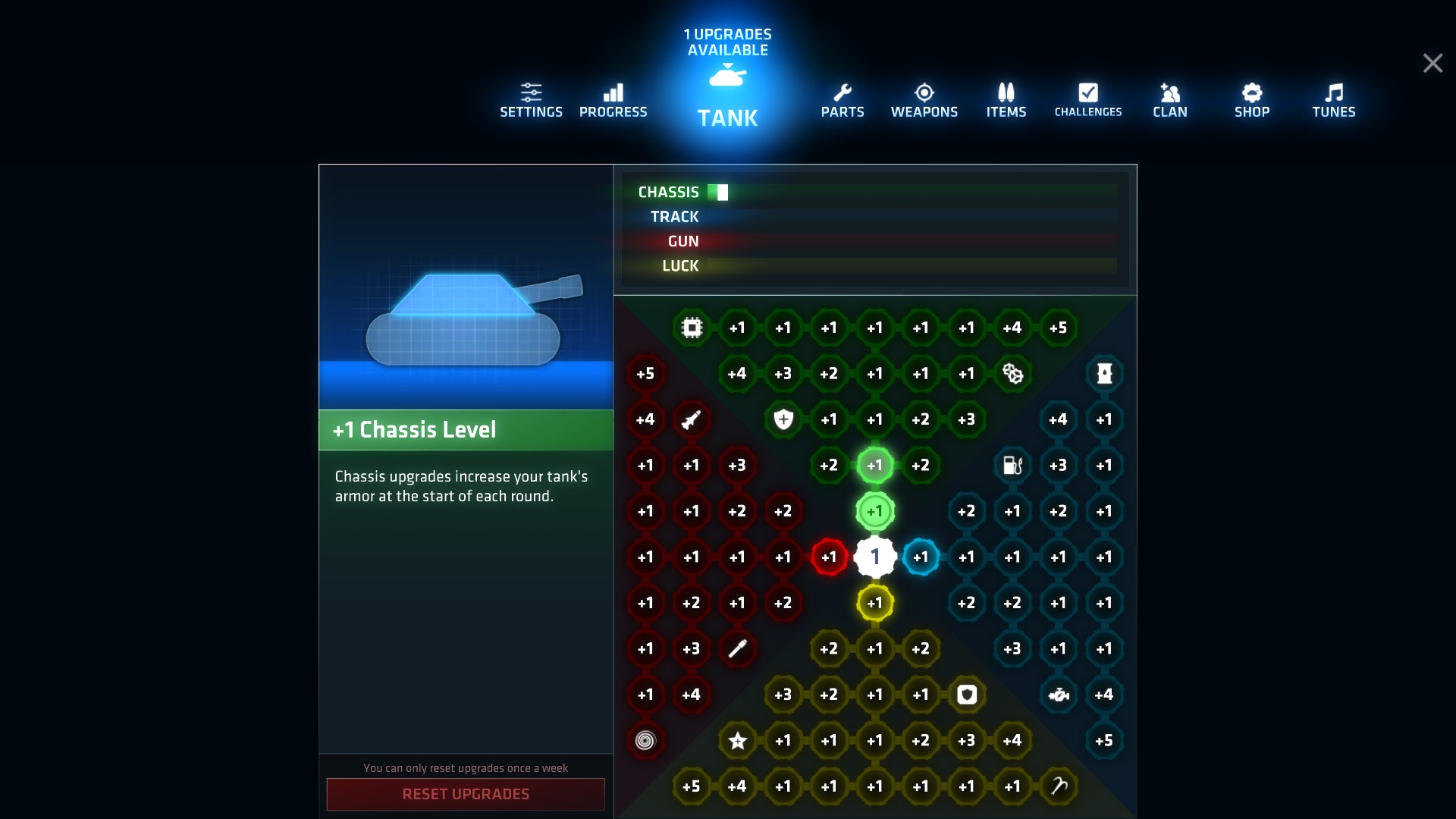The image size is (1456, 819).
Task: Toggle the yellow +1 luck upgrade node
Action: point(874,602)
